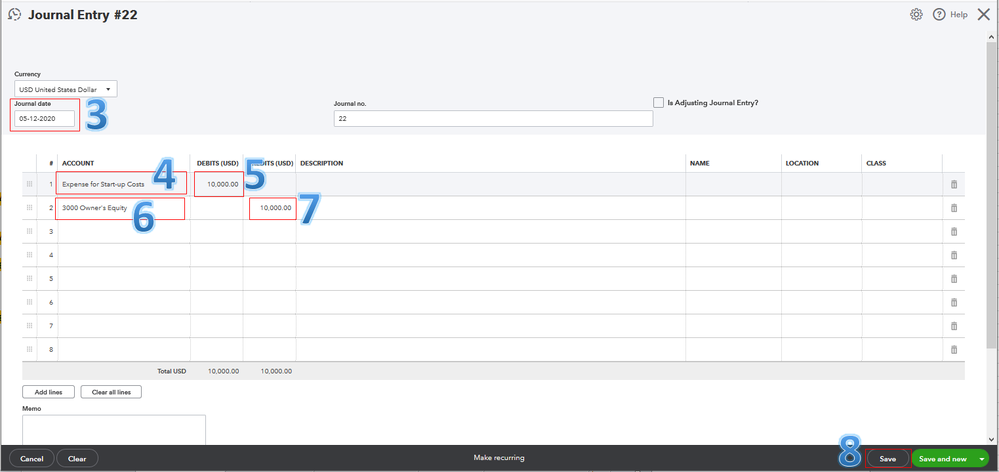Click the DESCRIPTION column header
This screenshot has width=999, height=472.
(x=322, y=163)
